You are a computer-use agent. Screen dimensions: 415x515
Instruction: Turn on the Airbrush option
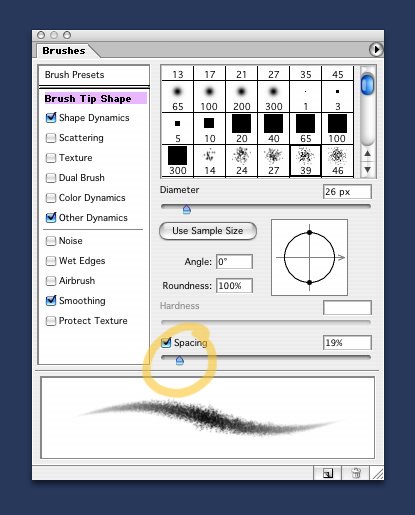click(51, 281)
